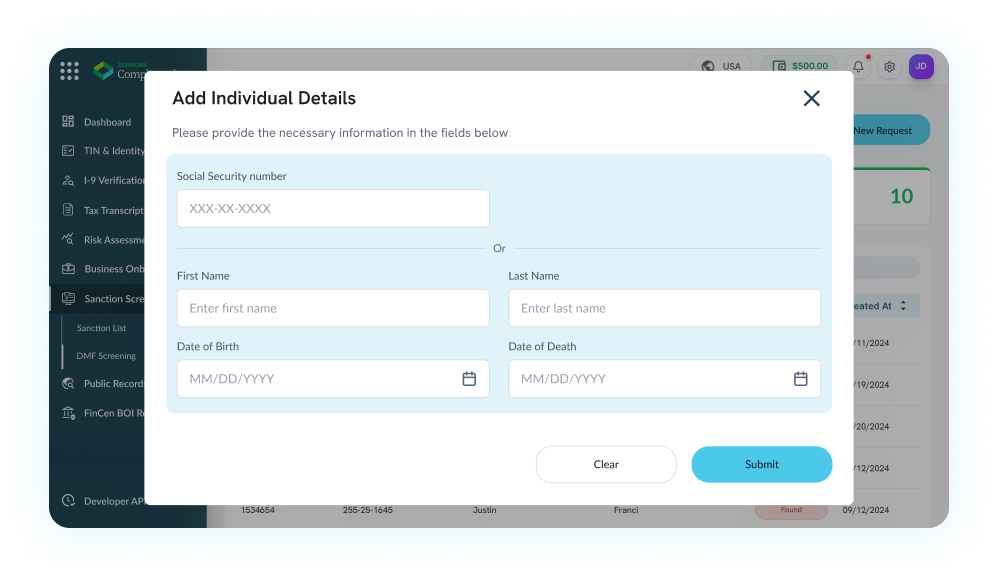Select Sanction List in sidebar

(102, 328)
